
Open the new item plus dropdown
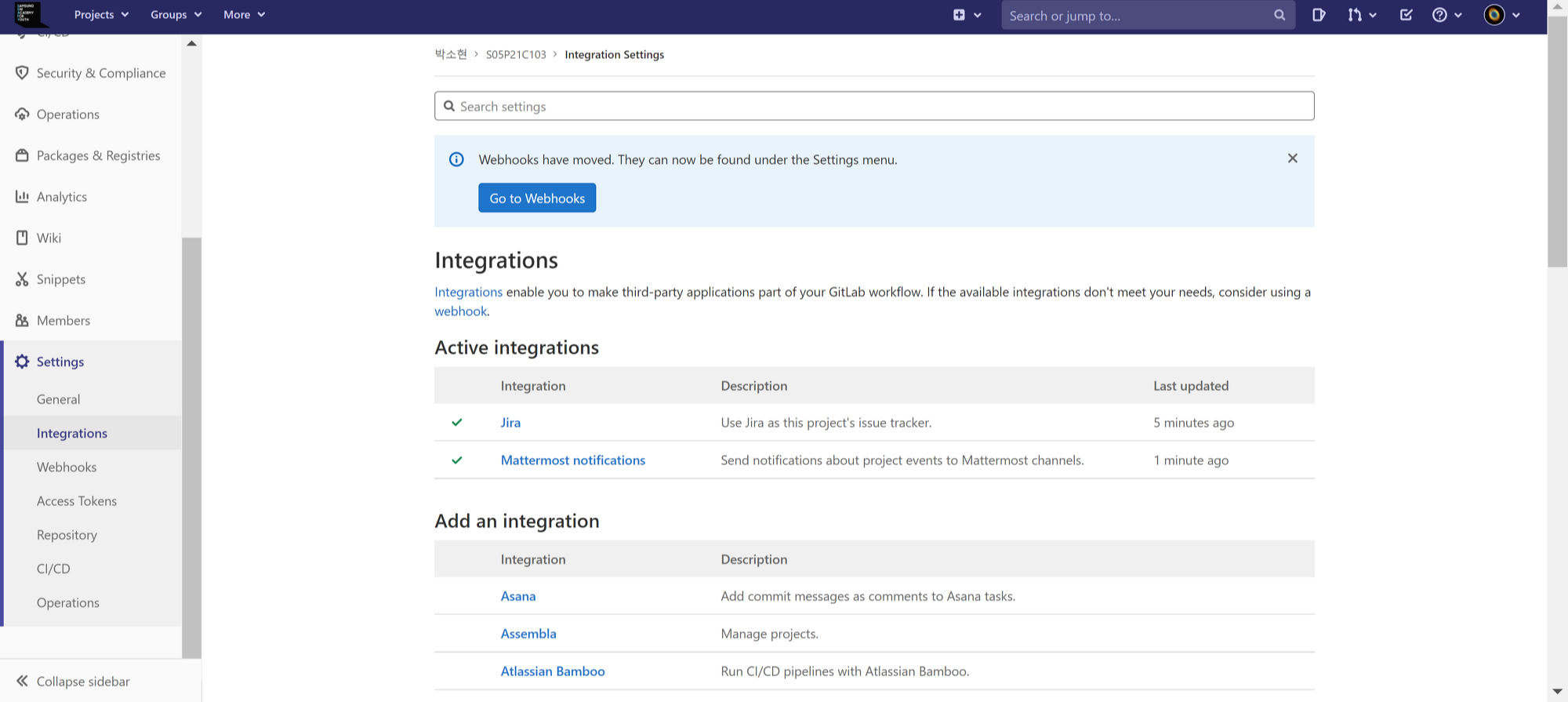[x=967, y=15]
